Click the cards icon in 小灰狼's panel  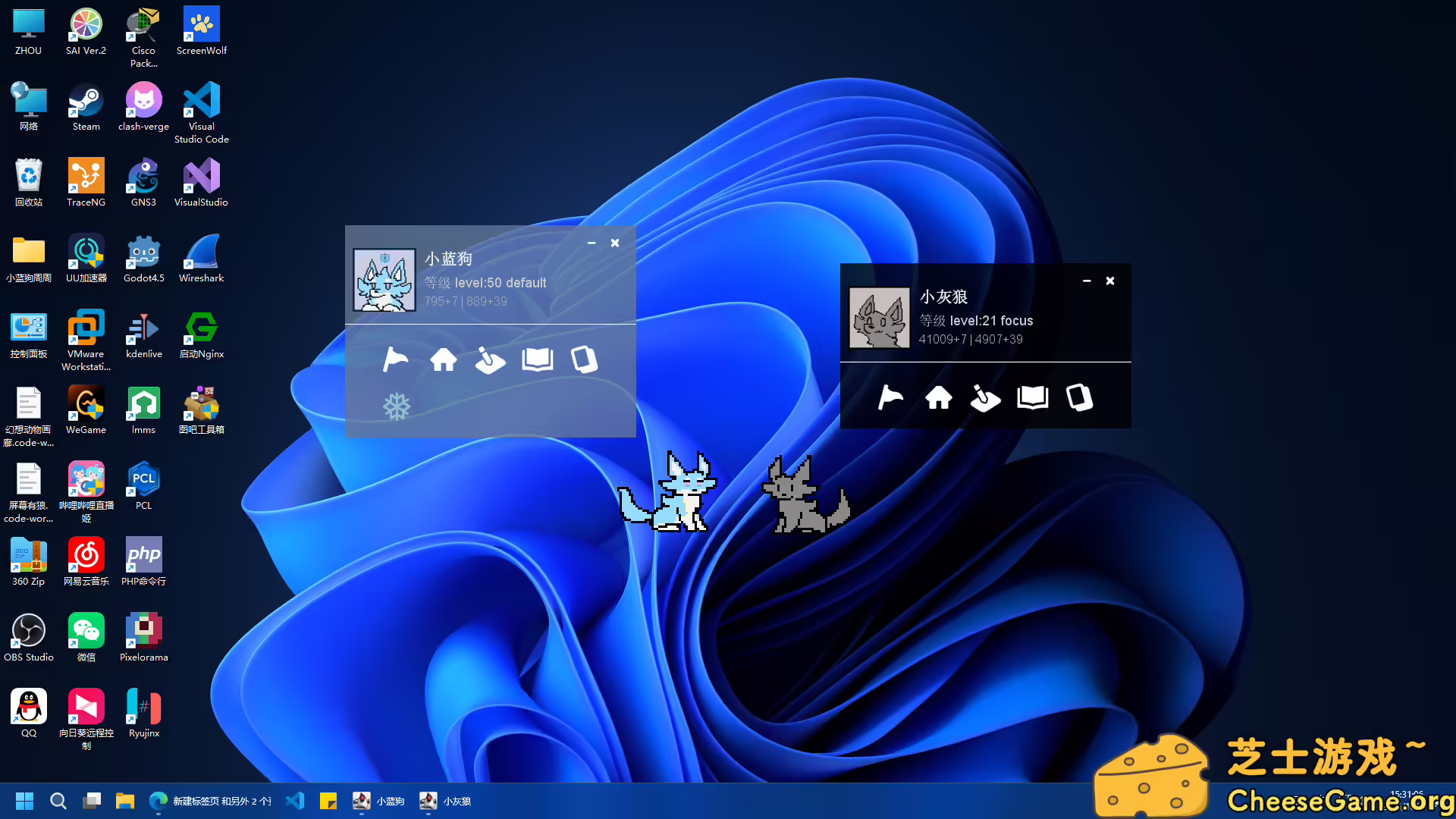tap(1079, 397)
